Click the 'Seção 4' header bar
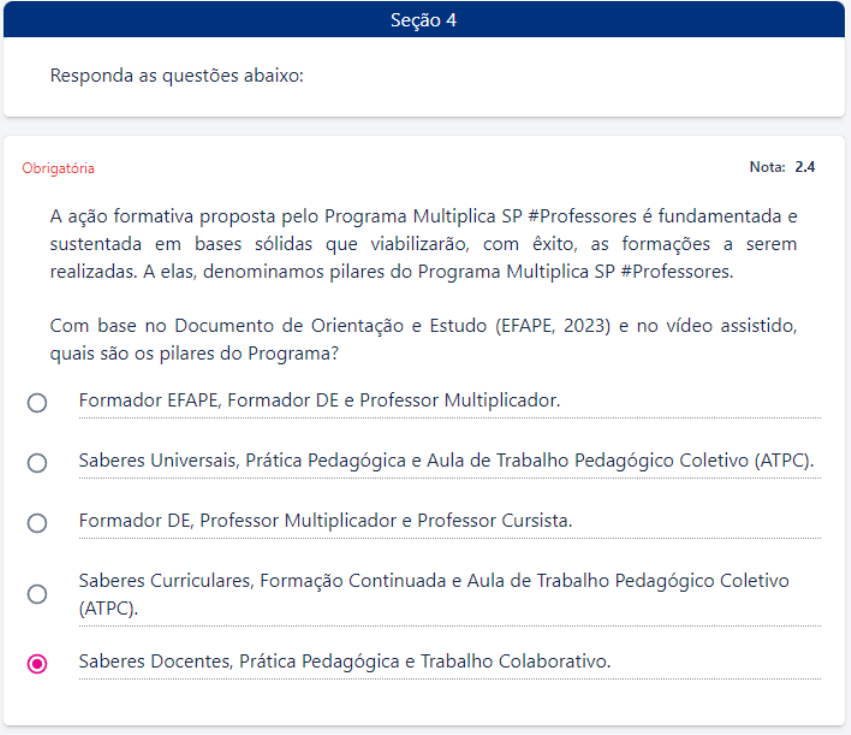The width and height of the screenshot is (851, 735). click(424, 20)
